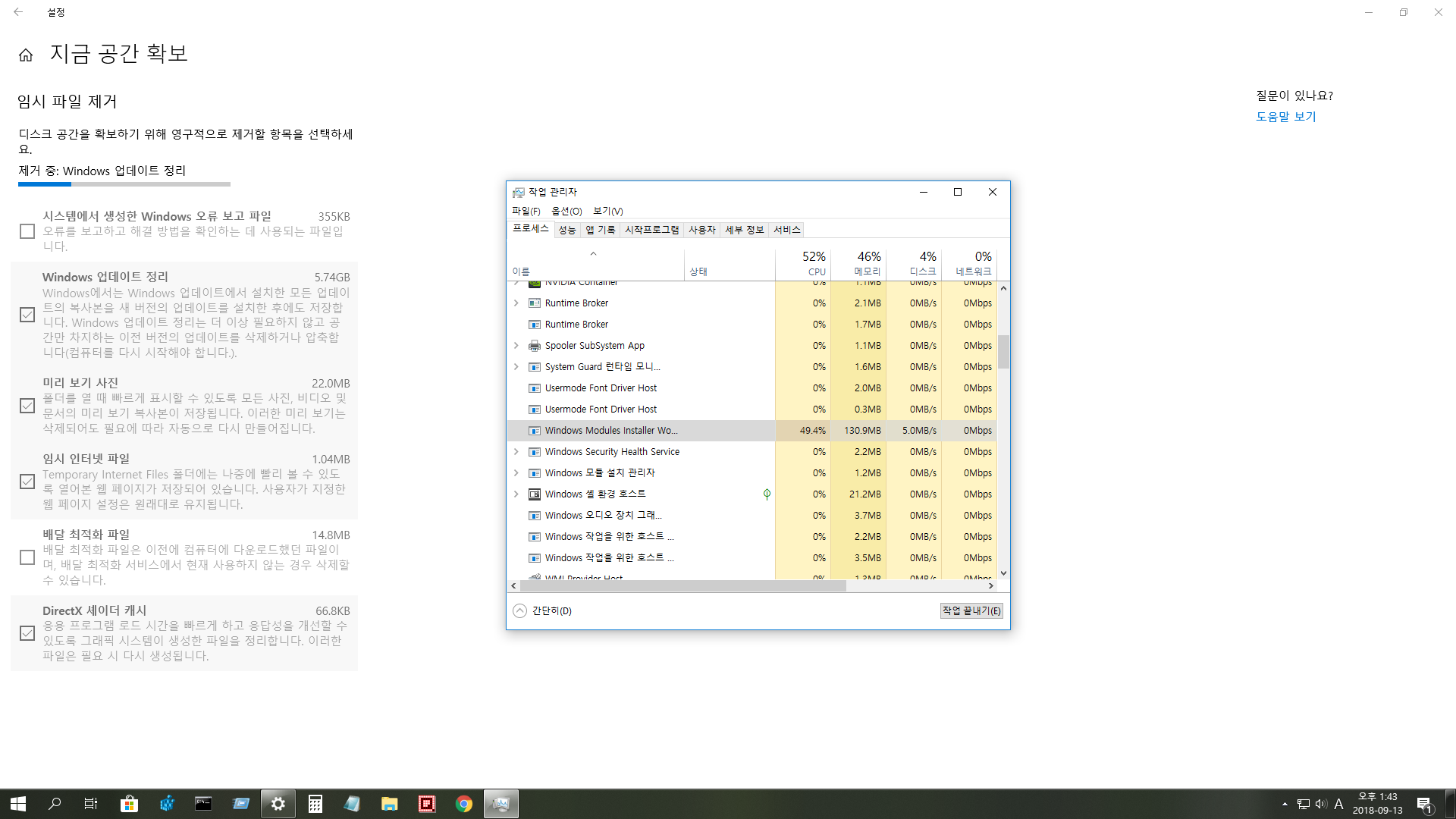Viewport: 1456px width, 819px height.
Task: Click the Task Manager title bar icon
Action: coord(519,192)
